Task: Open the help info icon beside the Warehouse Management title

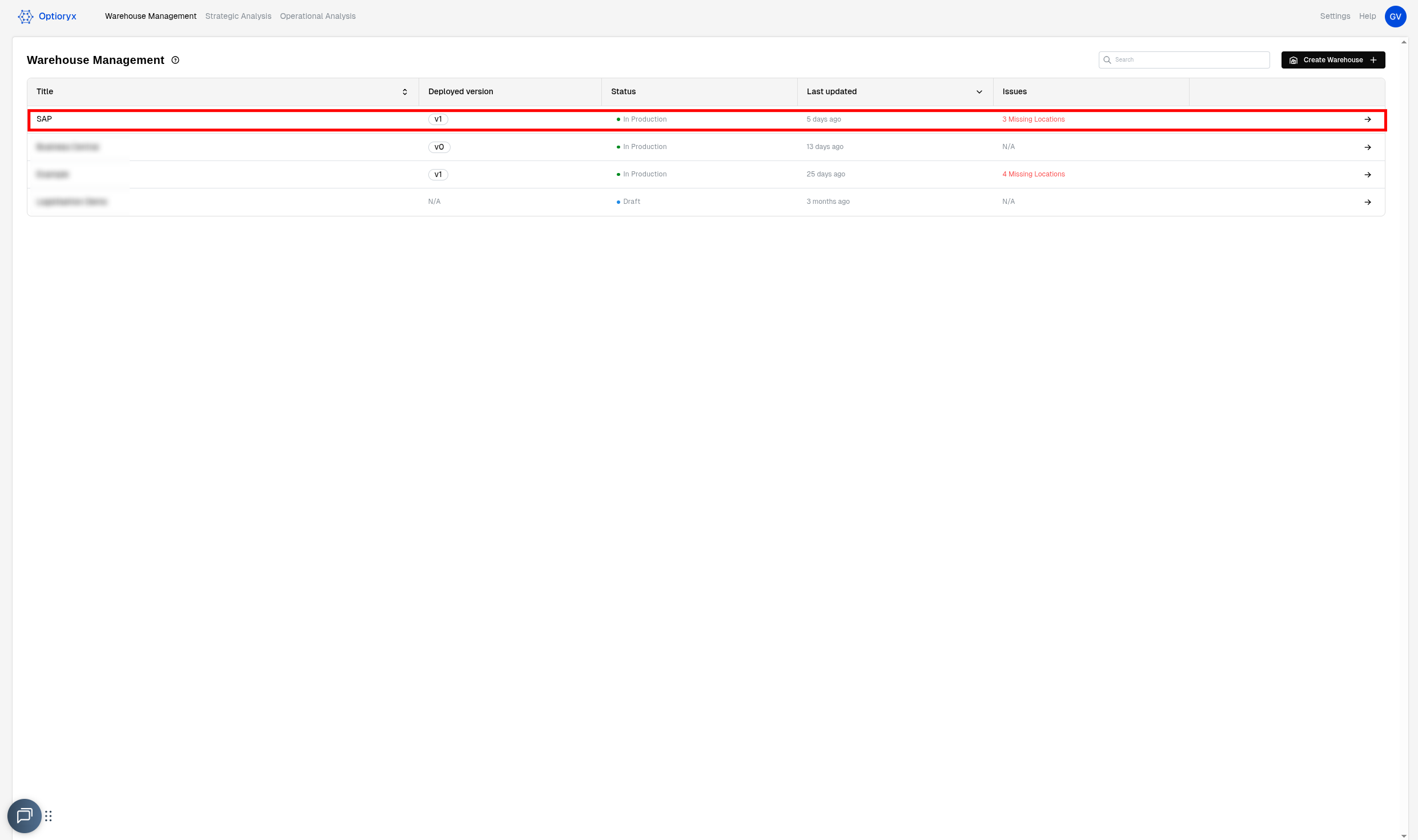Action: tap(175, 60)
